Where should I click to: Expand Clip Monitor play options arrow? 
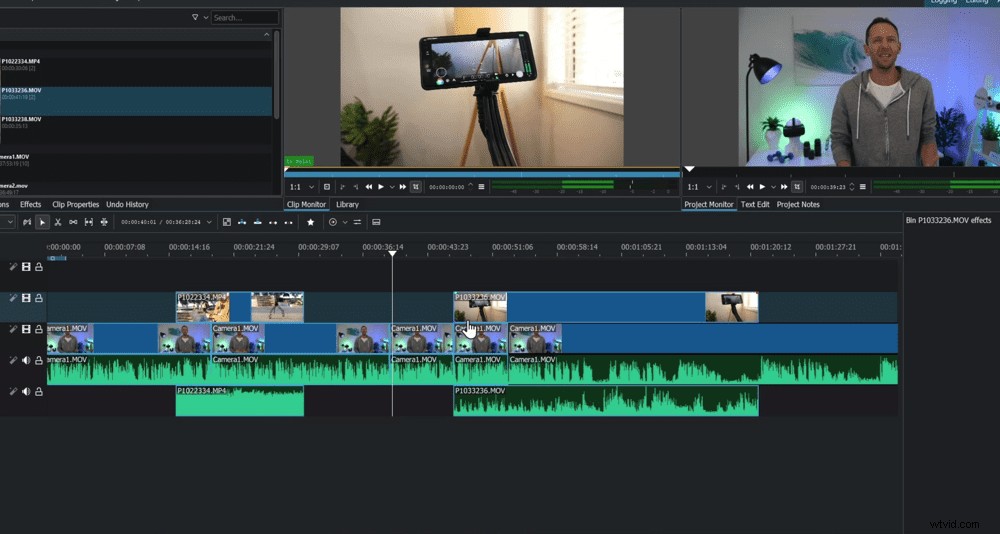pyautogui.click(x=392, y=187)
